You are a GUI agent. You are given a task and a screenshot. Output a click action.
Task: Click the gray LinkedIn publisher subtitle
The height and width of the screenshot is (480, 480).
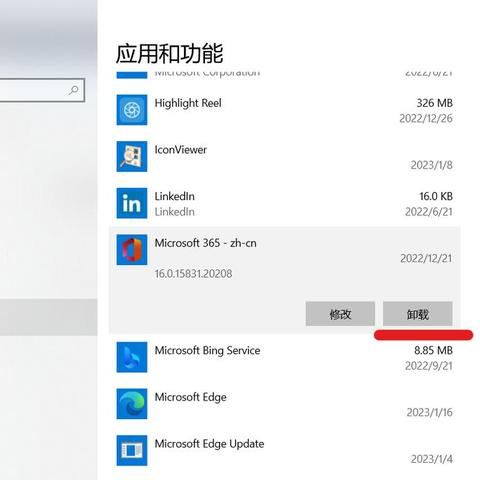click(x=175, y=212)
